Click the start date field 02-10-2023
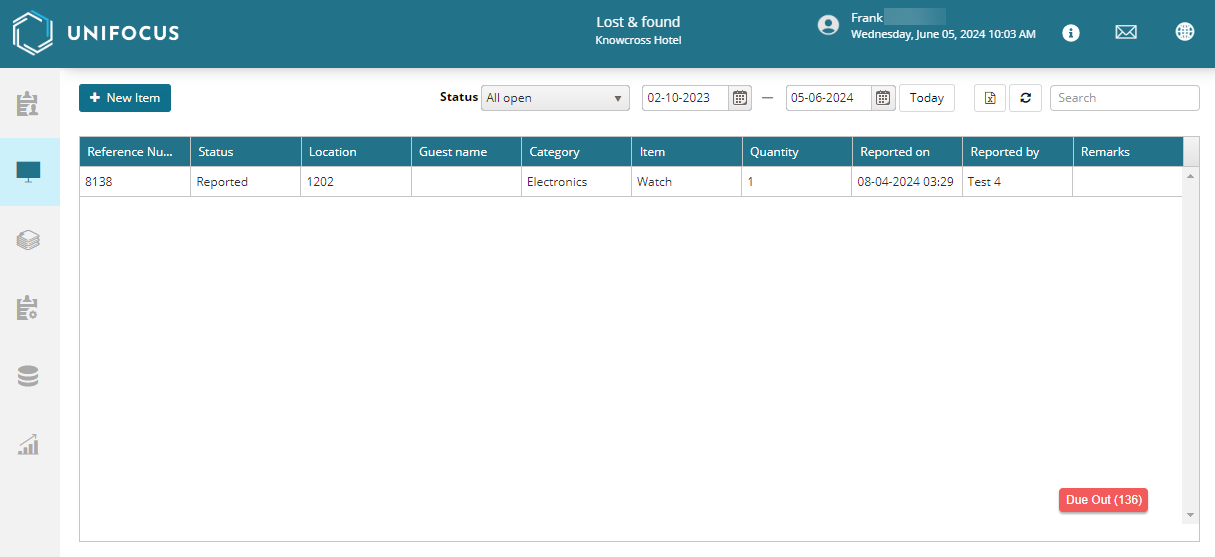The width and height of the screenshot is (1215, 557). click(x=686, y=98)
